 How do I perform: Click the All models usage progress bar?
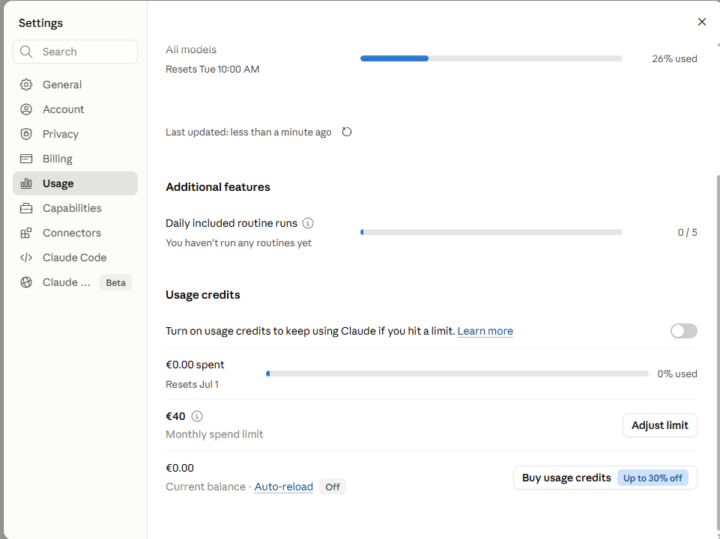[491, 58]
